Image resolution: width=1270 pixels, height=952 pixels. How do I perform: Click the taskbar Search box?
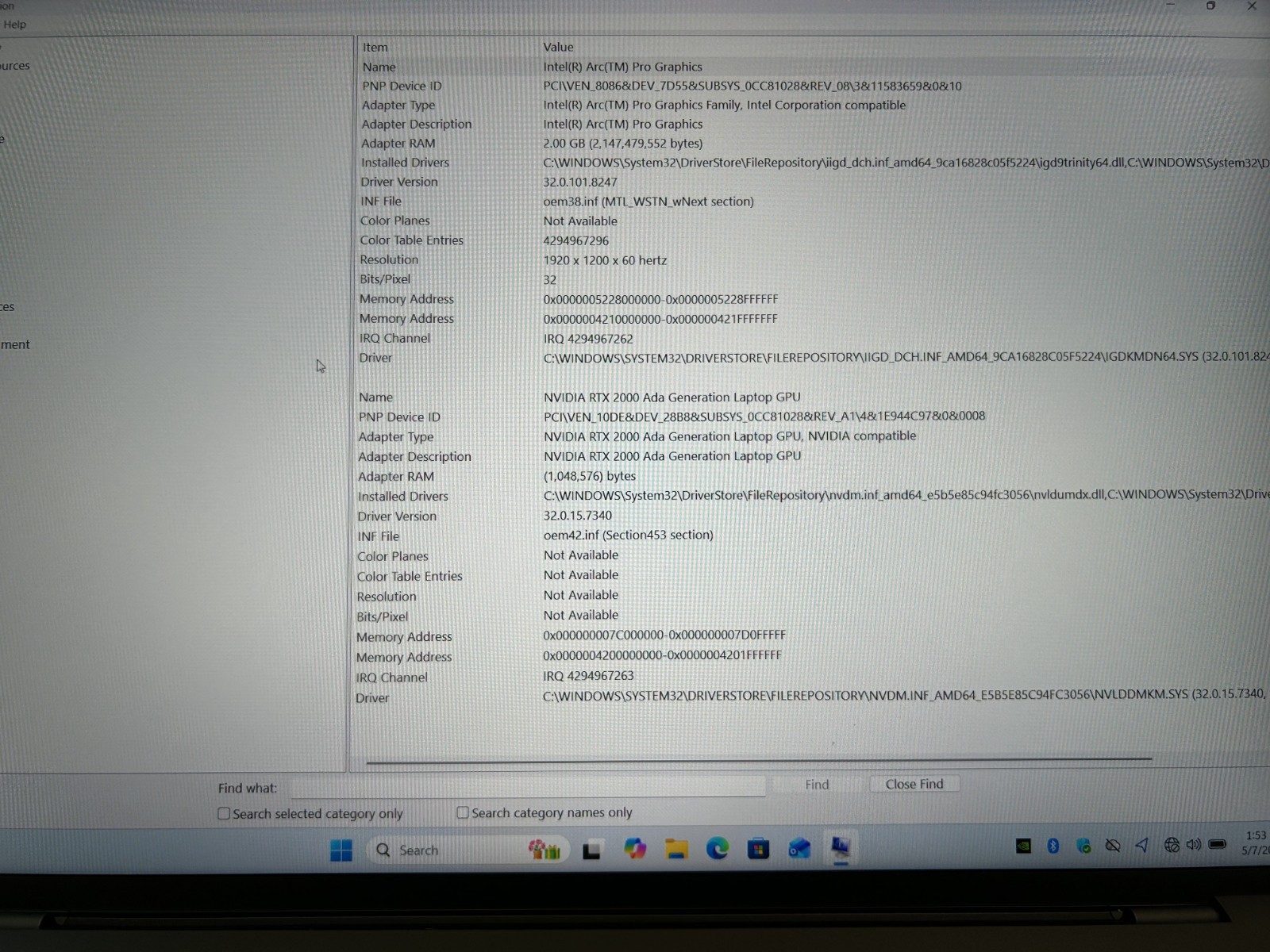[468, 850]
